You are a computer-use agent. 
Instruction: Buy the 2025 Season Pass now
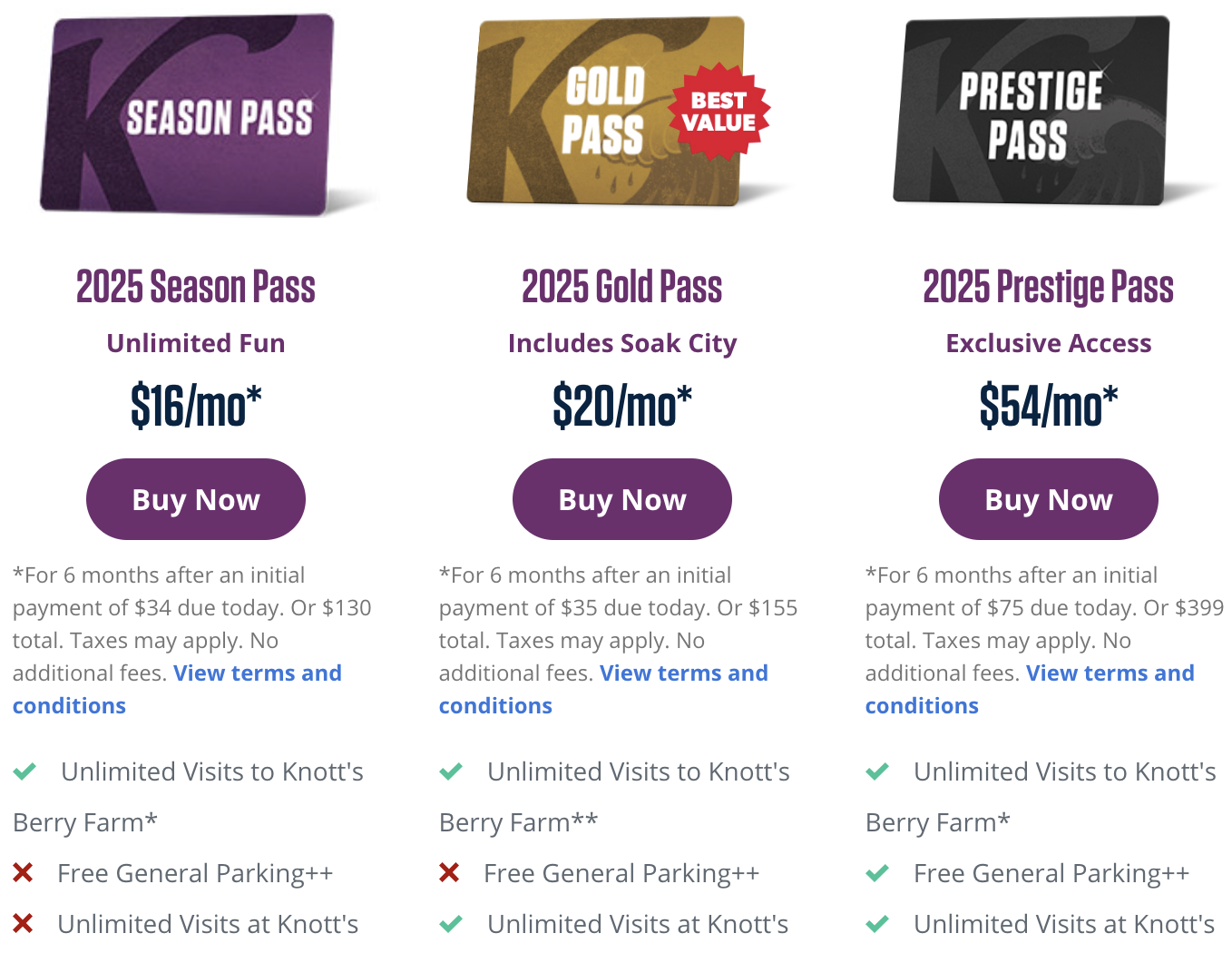tap(196, 499)
